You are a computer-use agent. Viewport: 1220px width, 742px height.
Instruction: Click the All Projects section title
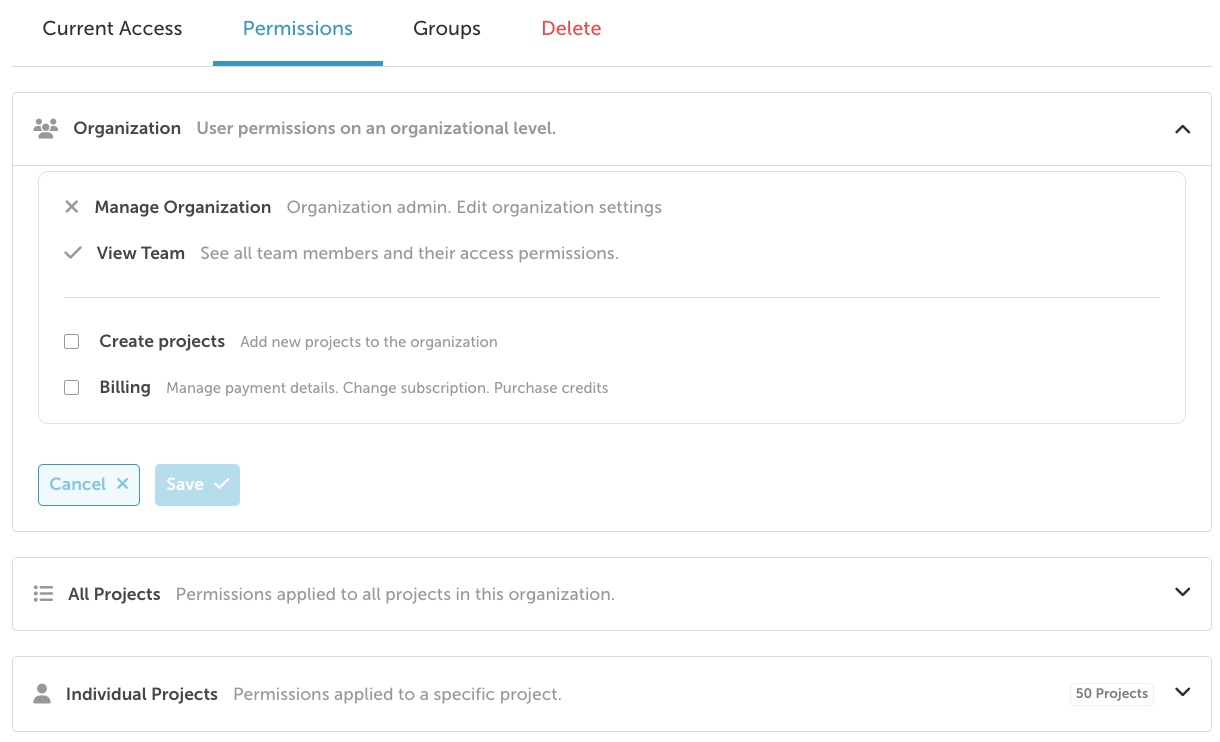[x=114, y=594]
